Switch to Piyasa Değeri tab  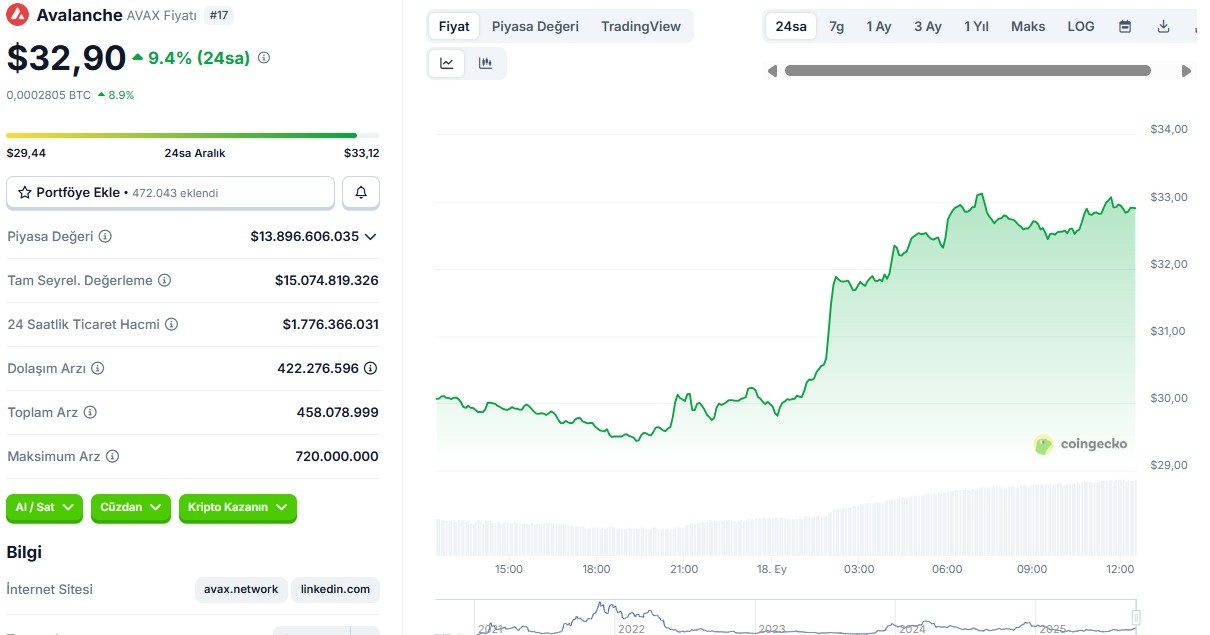click(x=535, y=27)
